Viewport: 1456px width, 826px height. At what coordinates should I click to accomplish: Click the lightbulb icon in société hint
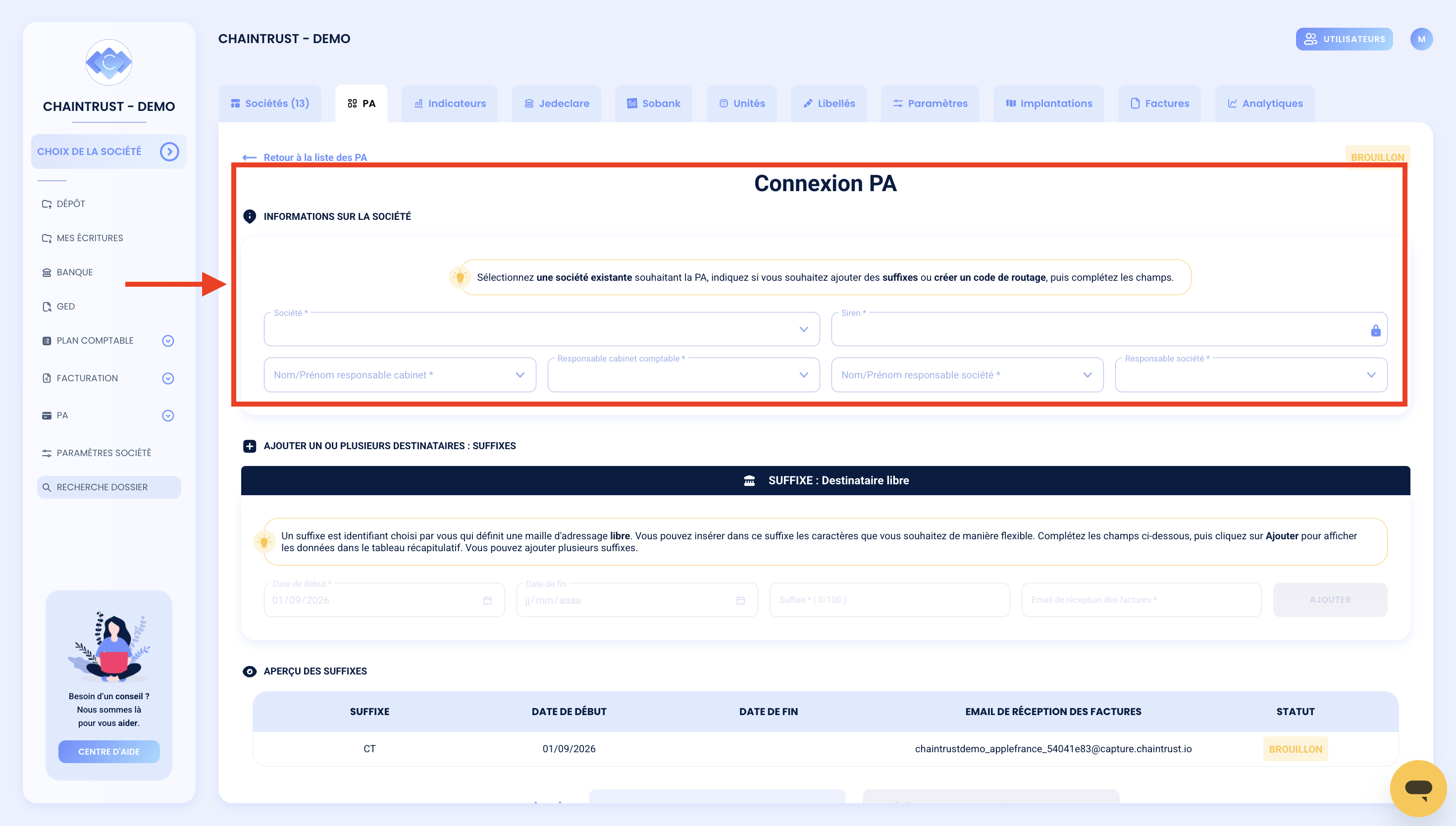point(460,277)
